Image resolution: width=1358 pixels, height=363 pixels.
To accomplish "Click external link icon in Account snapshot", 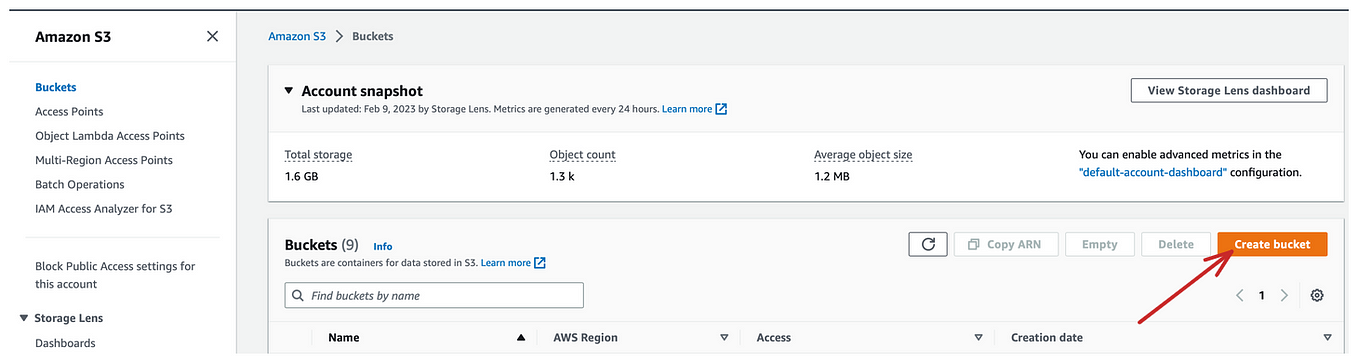I will click(x=722, y=109).
